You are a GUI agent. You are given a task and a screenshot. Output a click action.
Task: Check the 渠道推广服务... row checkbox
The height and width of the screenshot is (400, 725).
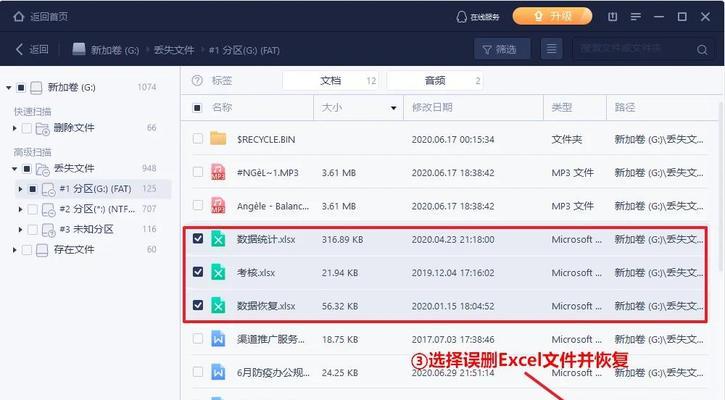point(197,338)
